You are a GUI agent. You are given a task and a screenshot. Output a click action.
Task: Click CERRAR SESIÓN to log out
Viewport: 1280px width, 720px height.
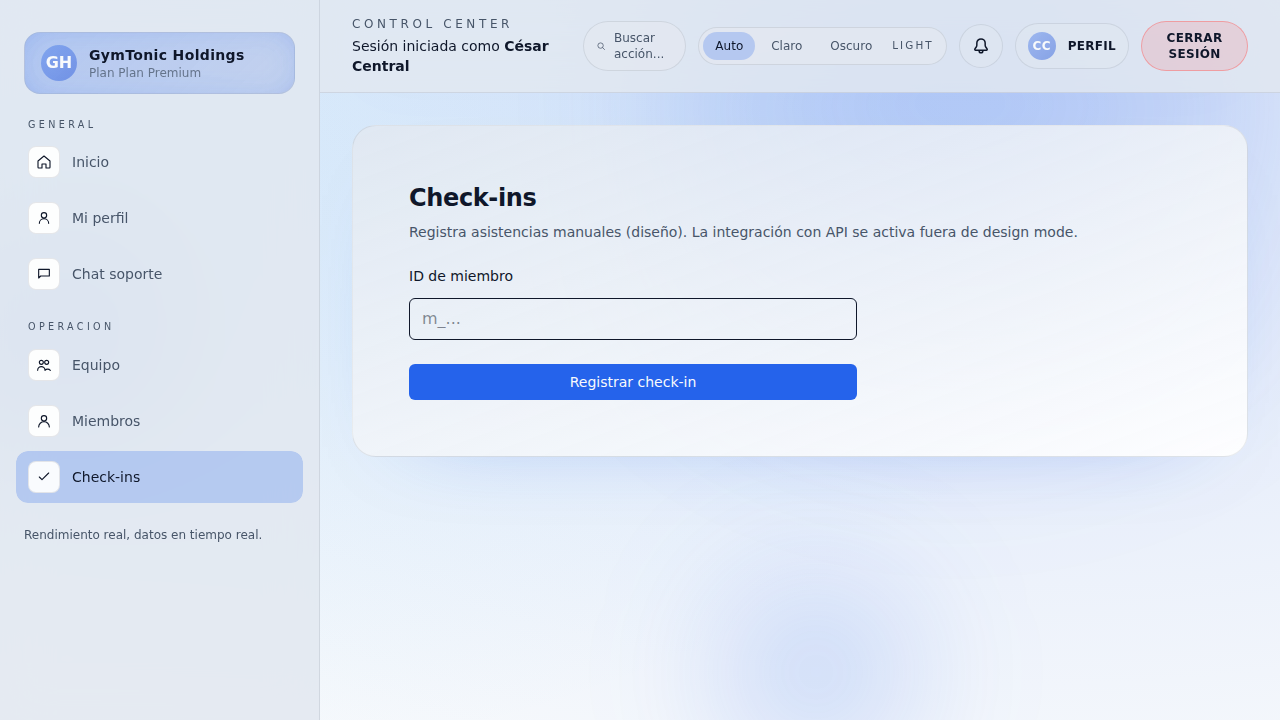[1193, 45]
